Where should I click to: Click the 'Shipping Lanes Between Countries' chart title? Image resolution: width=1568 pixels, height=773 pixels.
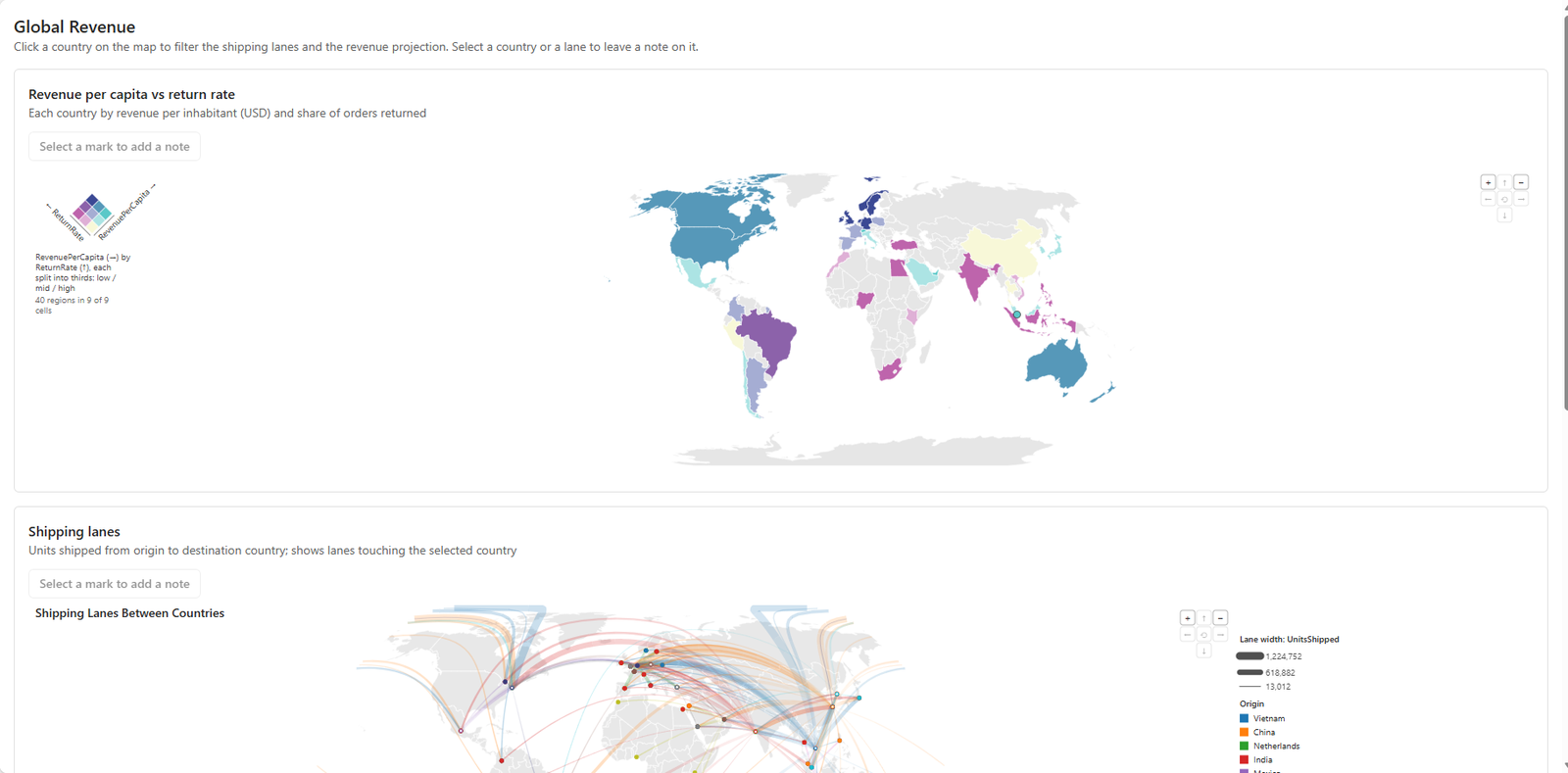coord(129,613)
